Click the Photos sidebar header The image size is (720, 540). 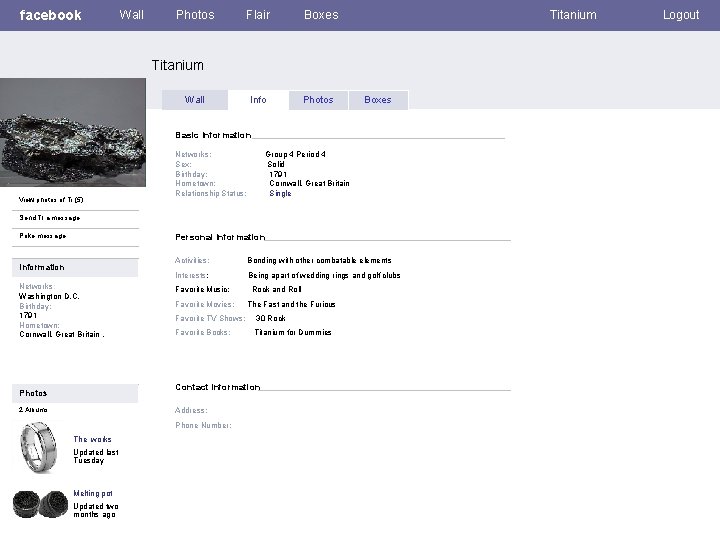click(75, 393)
